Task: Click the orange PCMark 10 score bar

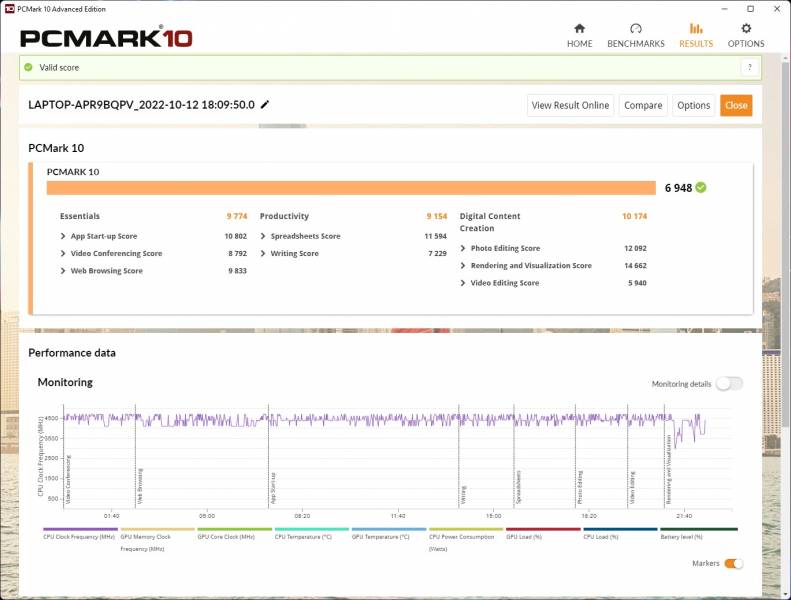Action: pyautogui.click(x=351, y=188)
